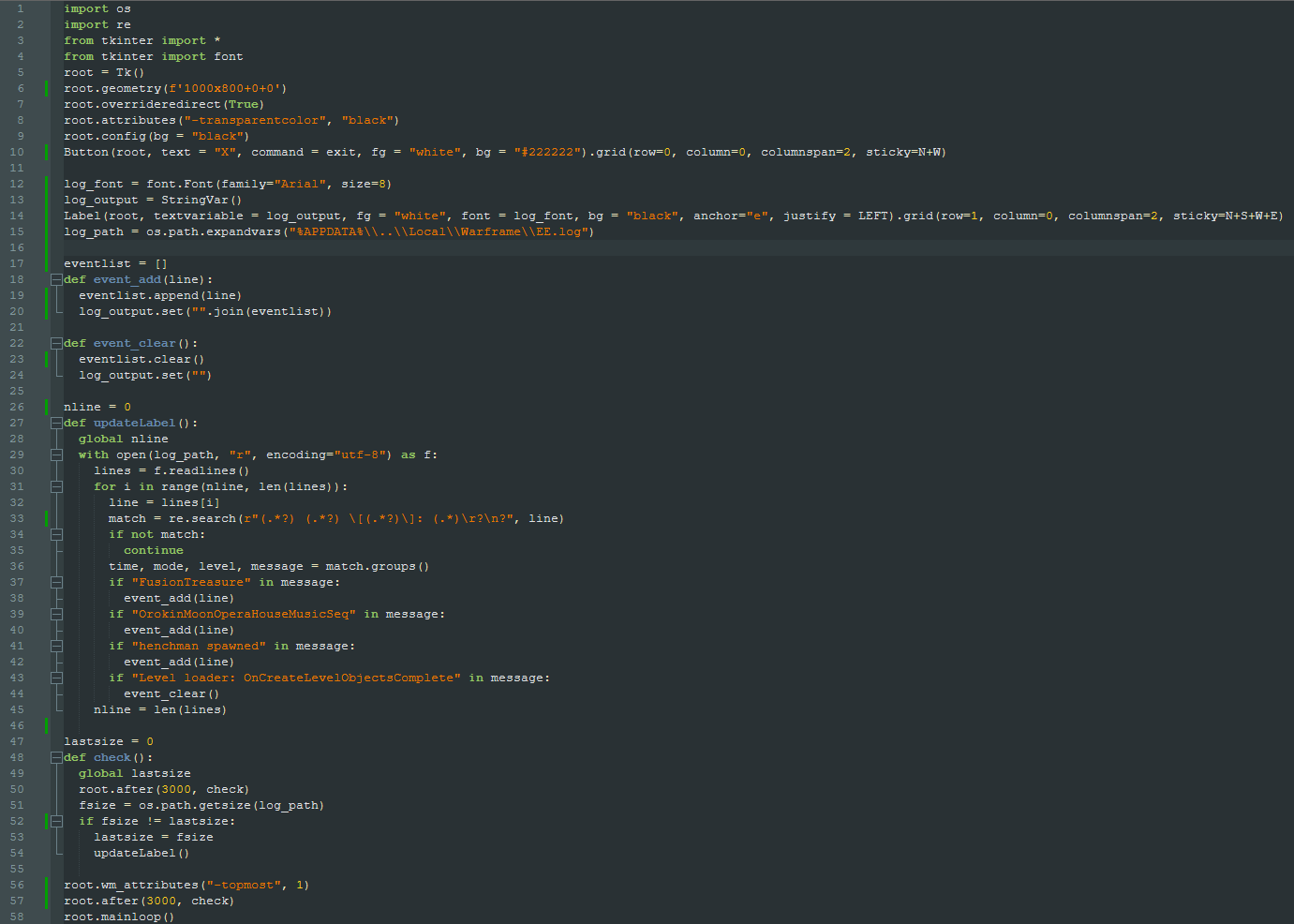Fold the 'if not match' block

coord(56,534)
